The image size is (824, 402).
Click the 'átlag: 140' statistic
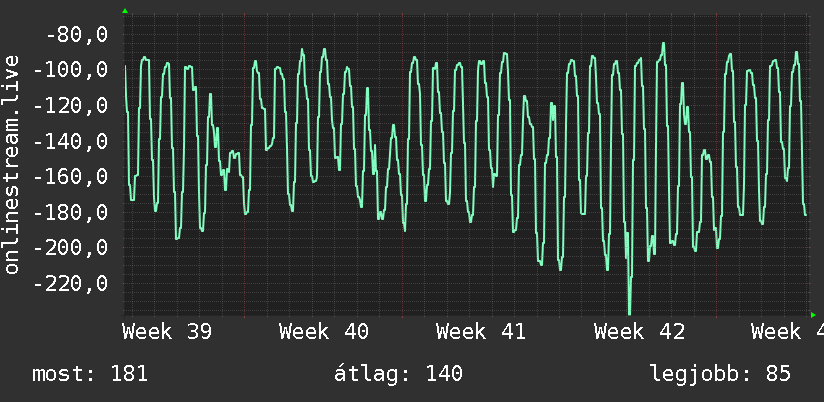tap(398, 374)
